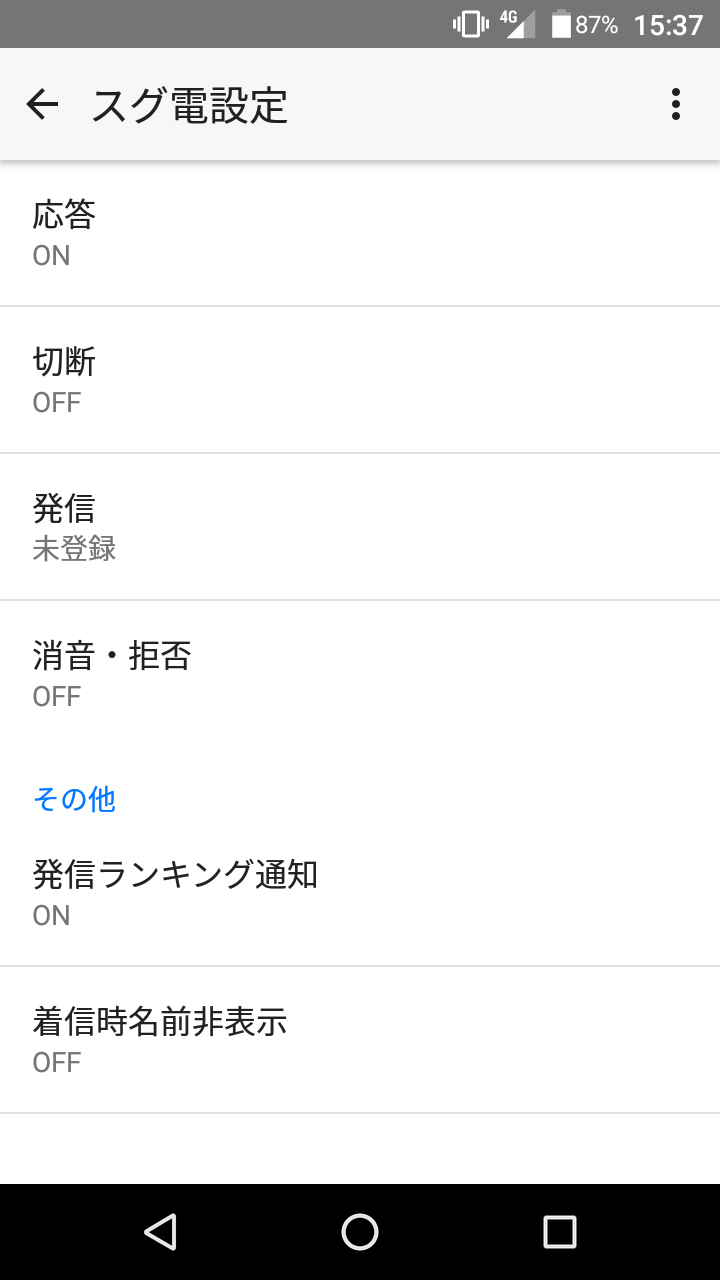Open the 消音・拒否 setting
The image size is (720, 1280).
(x=360, y=674)
